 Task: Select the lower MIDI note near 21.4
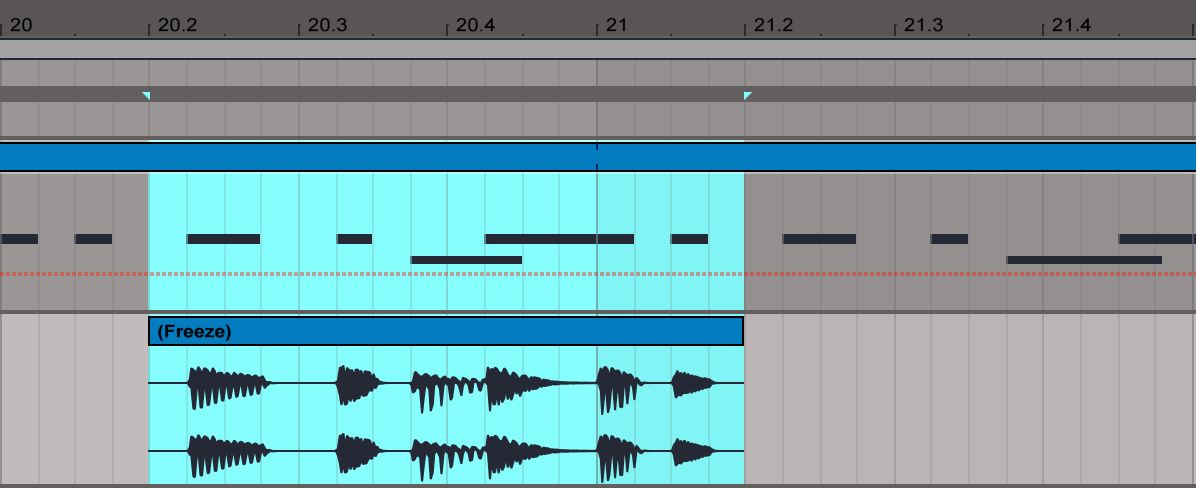tap(1084, 260)
